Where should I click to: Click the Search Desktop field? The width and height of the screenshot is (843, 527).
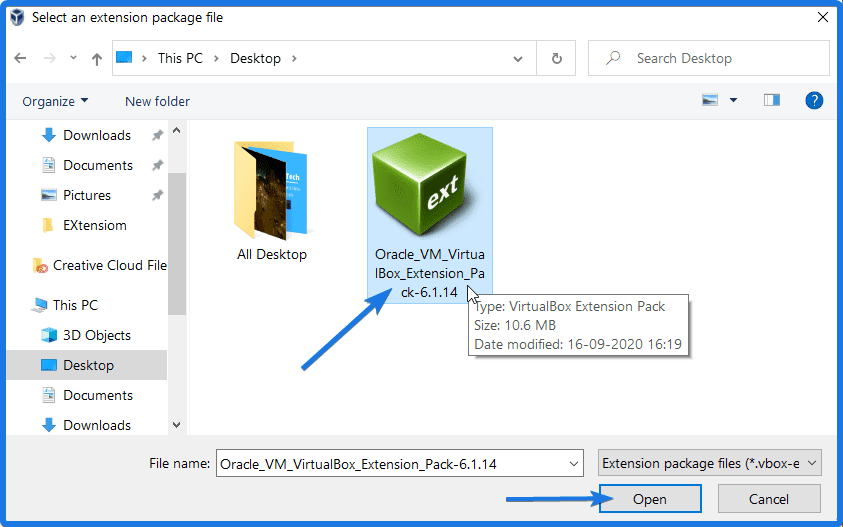[709, 58]
